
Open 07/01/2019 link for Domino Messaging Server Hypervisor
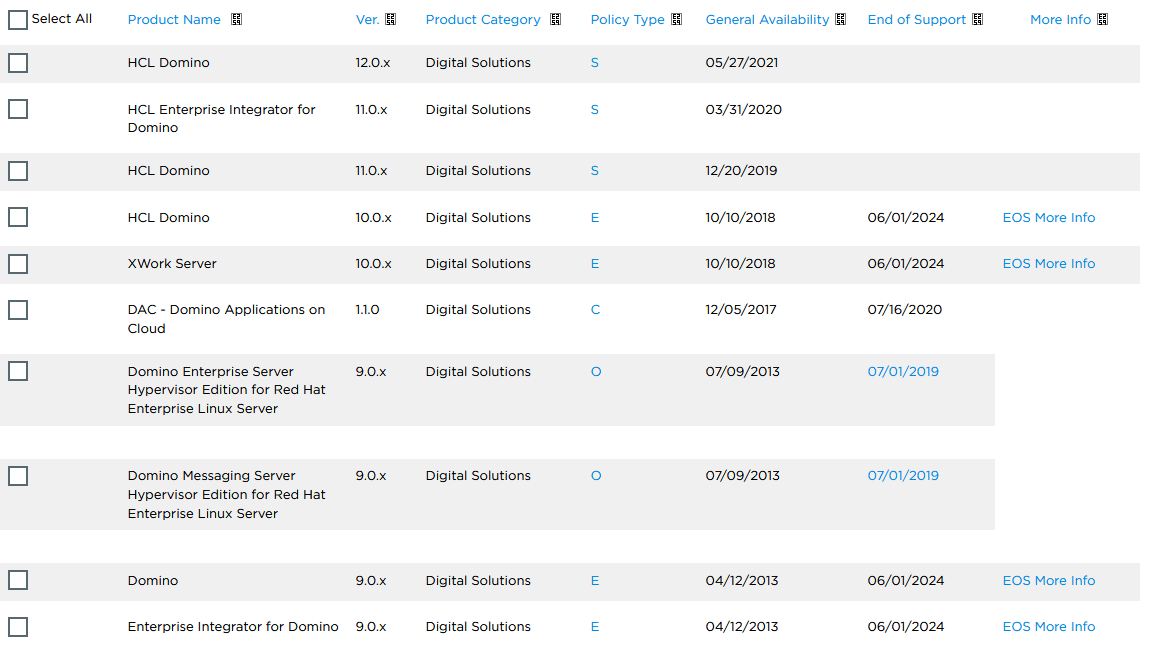point(903,476)
